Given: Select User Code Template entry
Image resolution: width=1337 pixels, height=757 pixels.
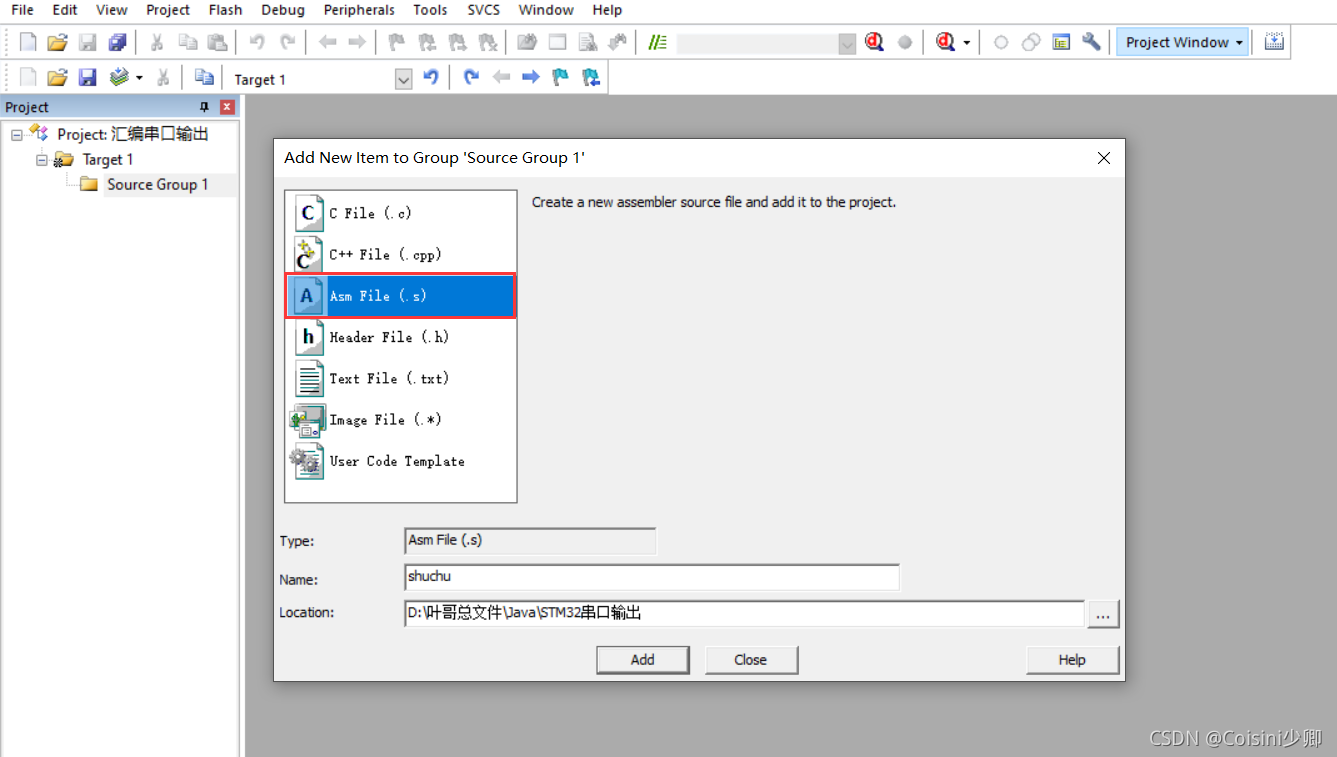Looking at the screenshot, I should [x=400, y=461].
